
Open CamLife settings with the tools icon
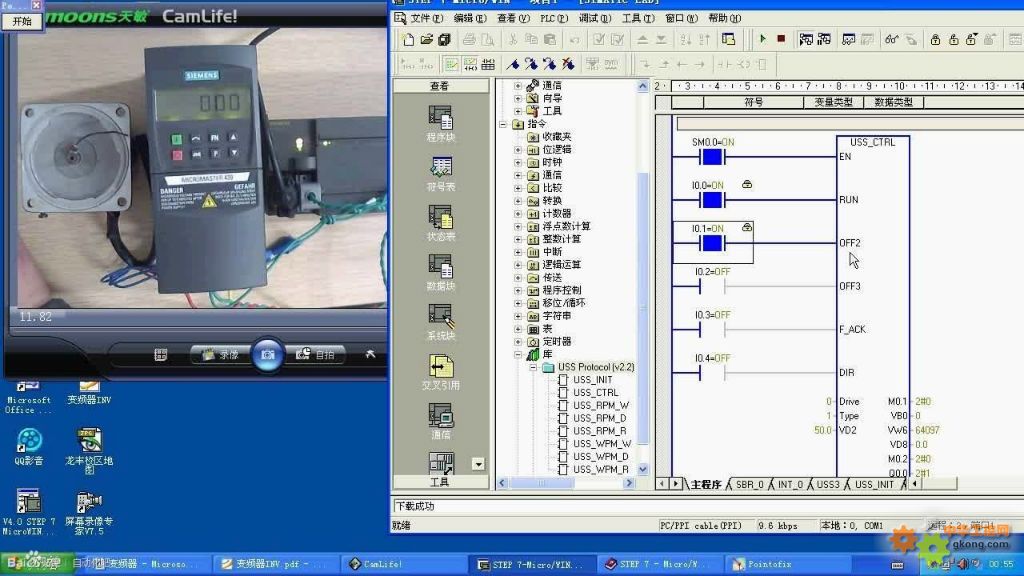click(370, 355)
